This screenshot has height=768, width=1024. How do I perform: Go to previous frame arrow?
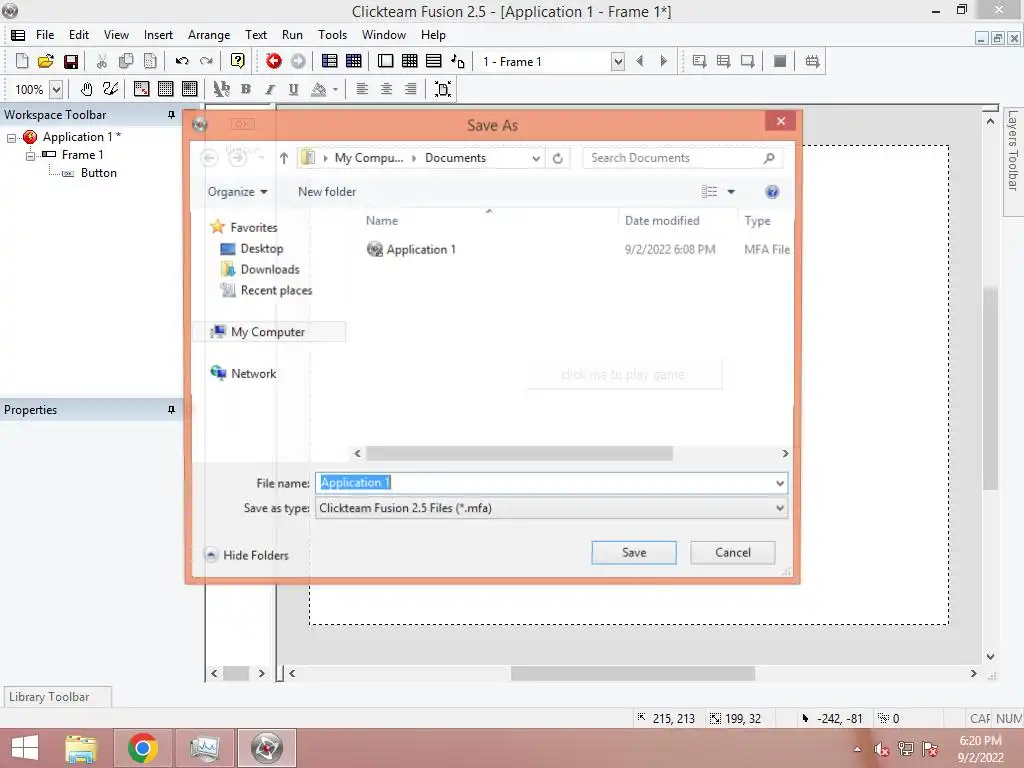tap(640, 61)
